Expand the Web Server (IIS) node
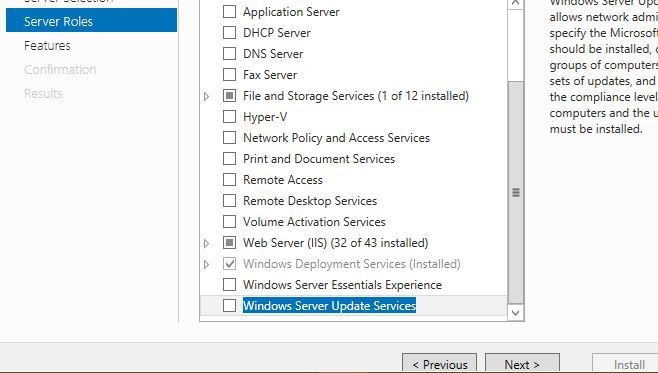Image resolution: width=658 pixels, height=373 pixels. (206, 243)
